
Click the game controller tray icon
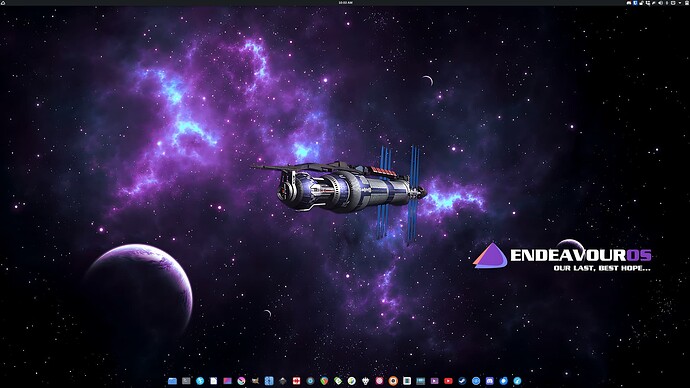pyautogui.click(x=629, y=3)
